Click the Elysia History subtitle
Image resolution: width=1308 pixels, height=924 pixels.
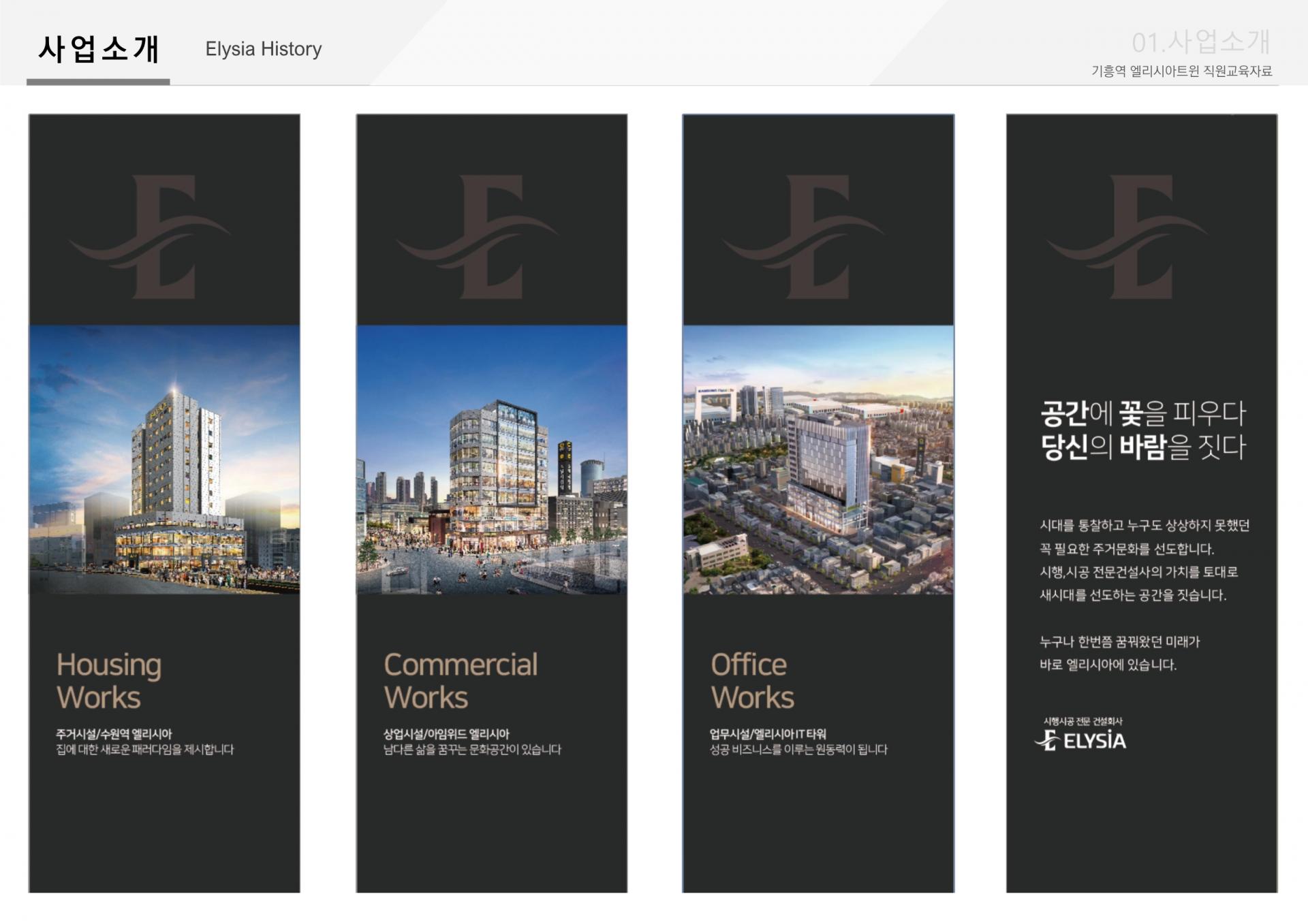(x=263, y=49)
